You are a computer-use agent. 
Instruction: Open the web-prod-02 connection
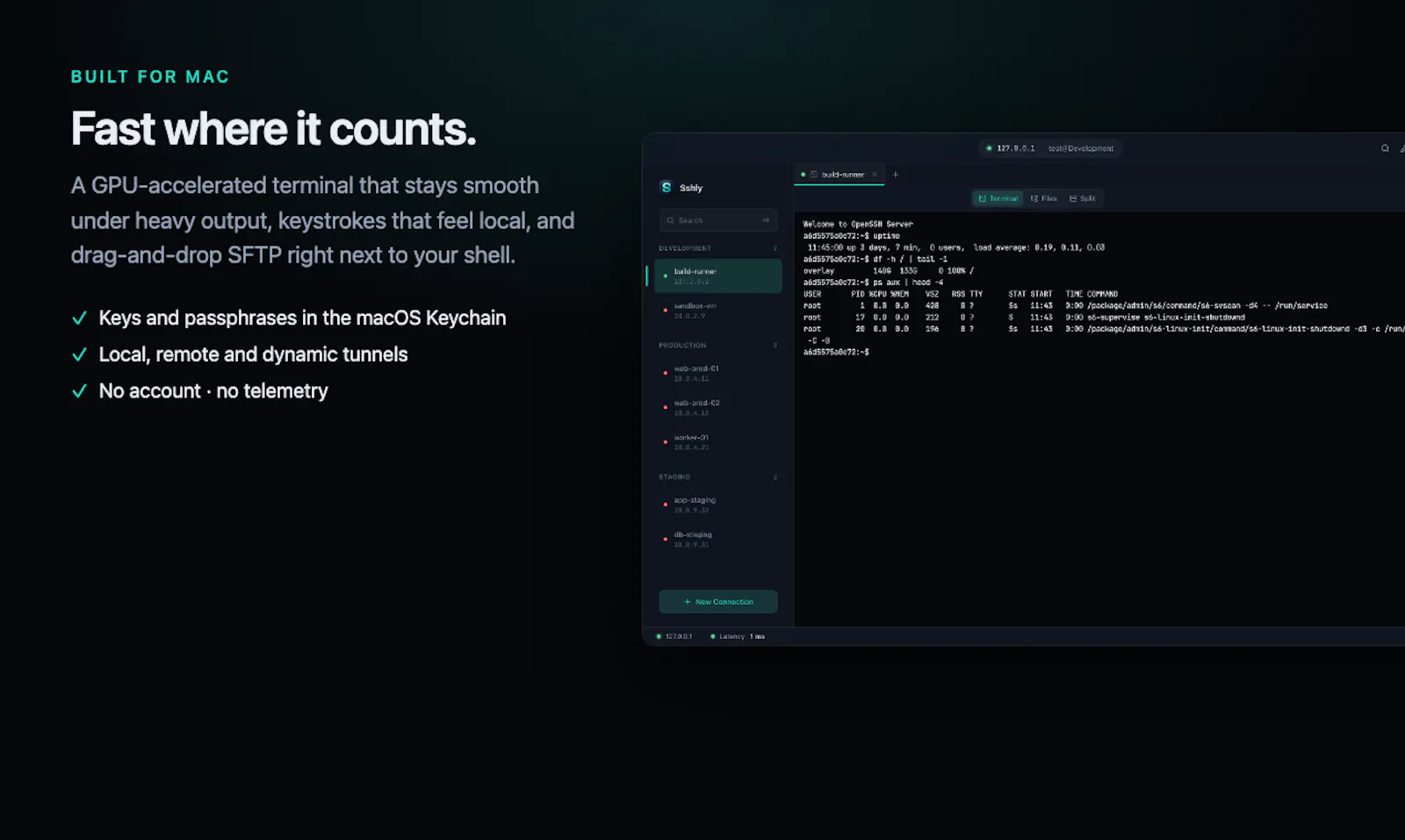pyautogui.click(x=718, y=407)
